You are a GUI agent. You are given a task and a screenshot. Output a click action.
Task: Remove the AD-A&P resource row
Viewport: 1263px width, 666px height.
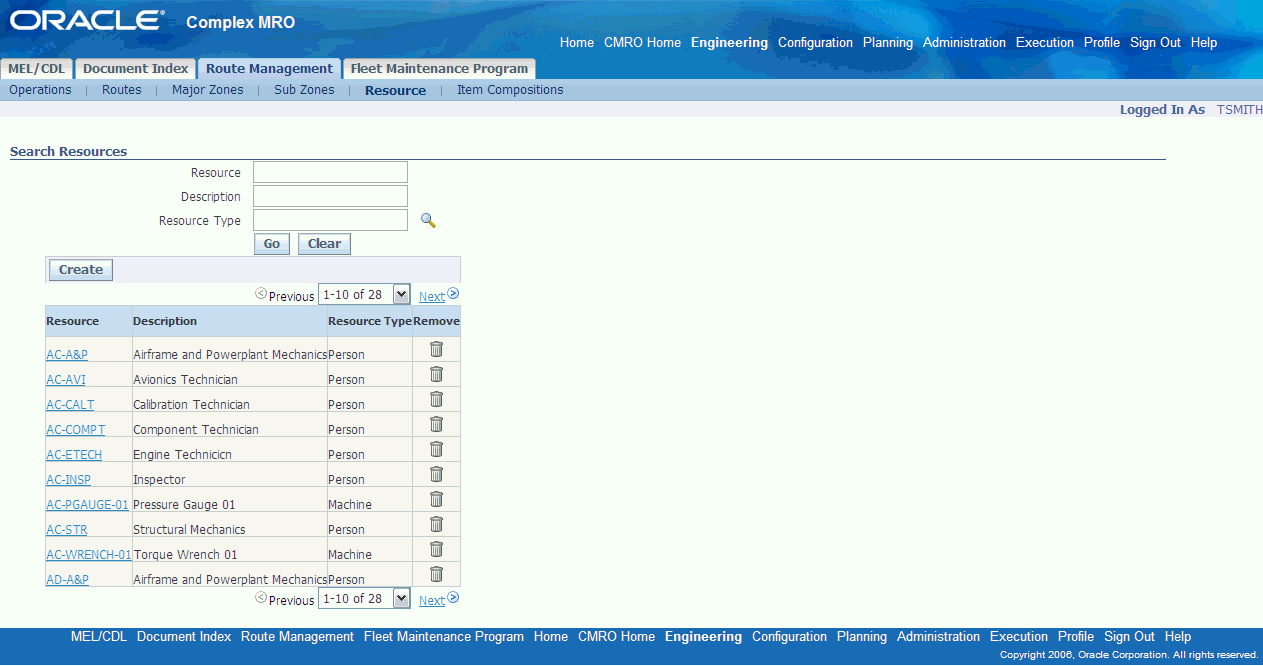(436, 574)
